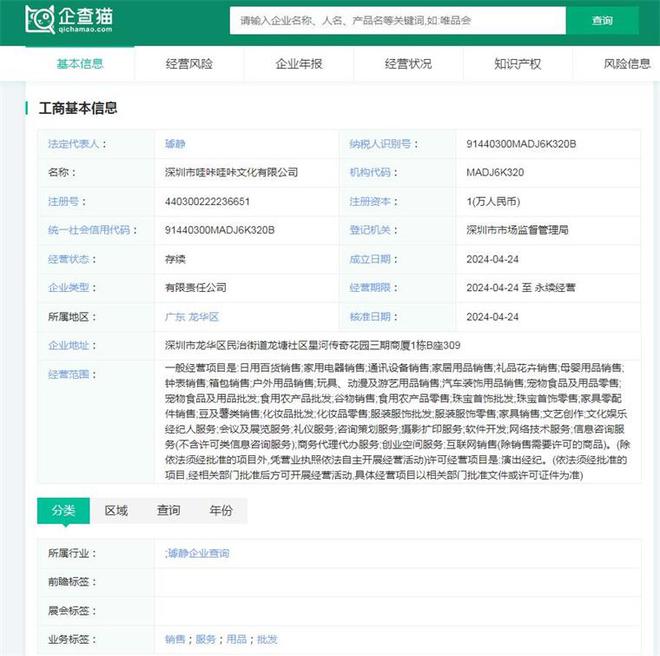Click the registration number 440300222236651
Viewport: 660px width, 656px height.
[208, 201]
